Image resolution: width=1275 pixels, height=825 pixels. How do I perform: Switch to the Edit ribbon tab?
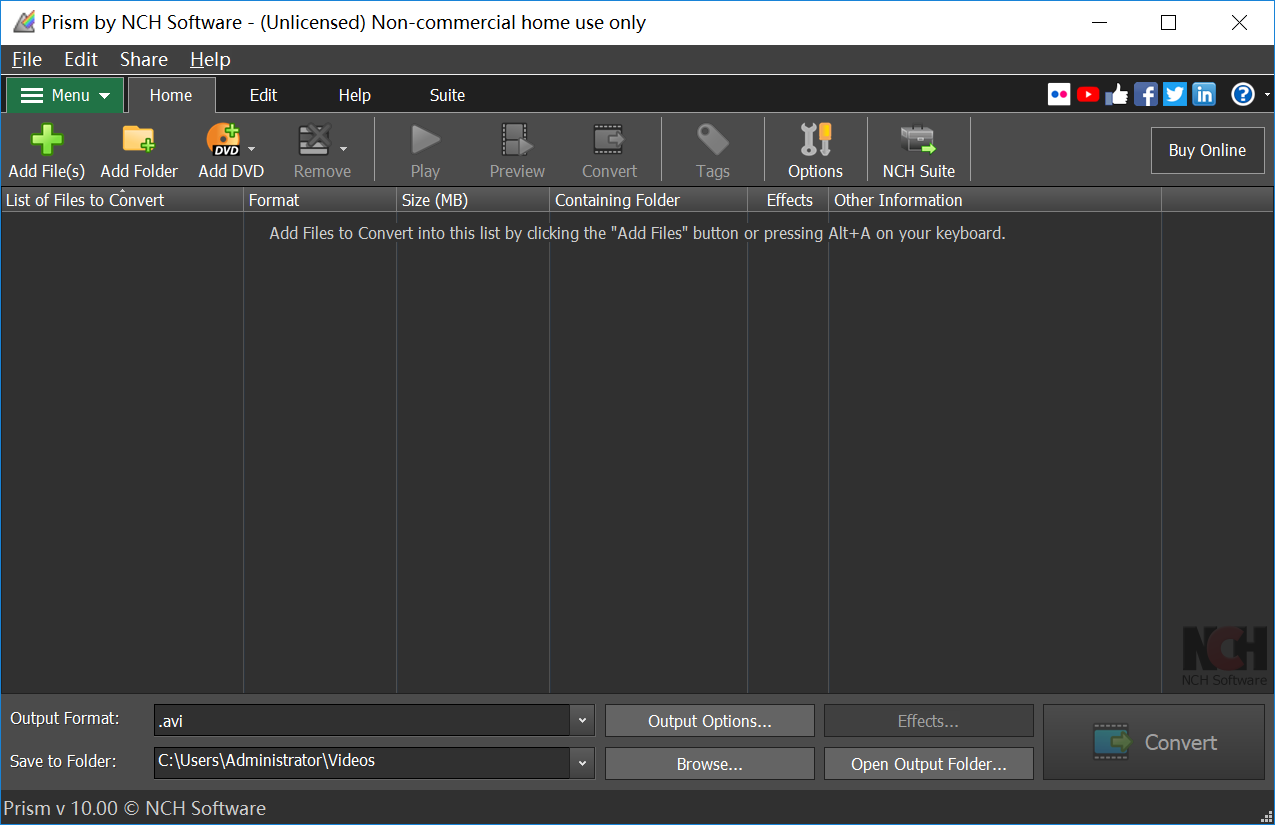pos(263,95)
